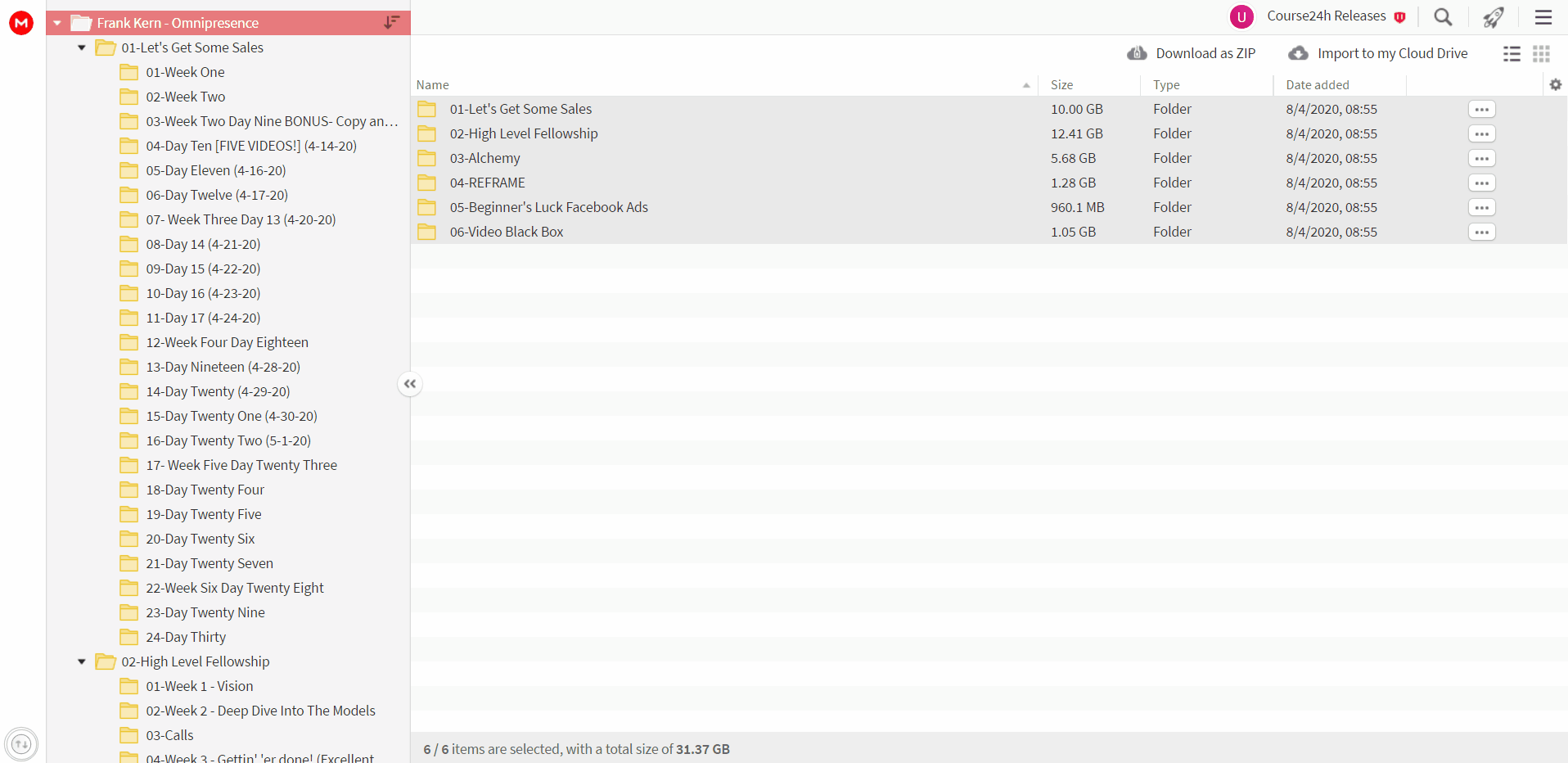
Task: Open 12-Week Four Day Eighteen folder
Action: (x=228, y=342)
